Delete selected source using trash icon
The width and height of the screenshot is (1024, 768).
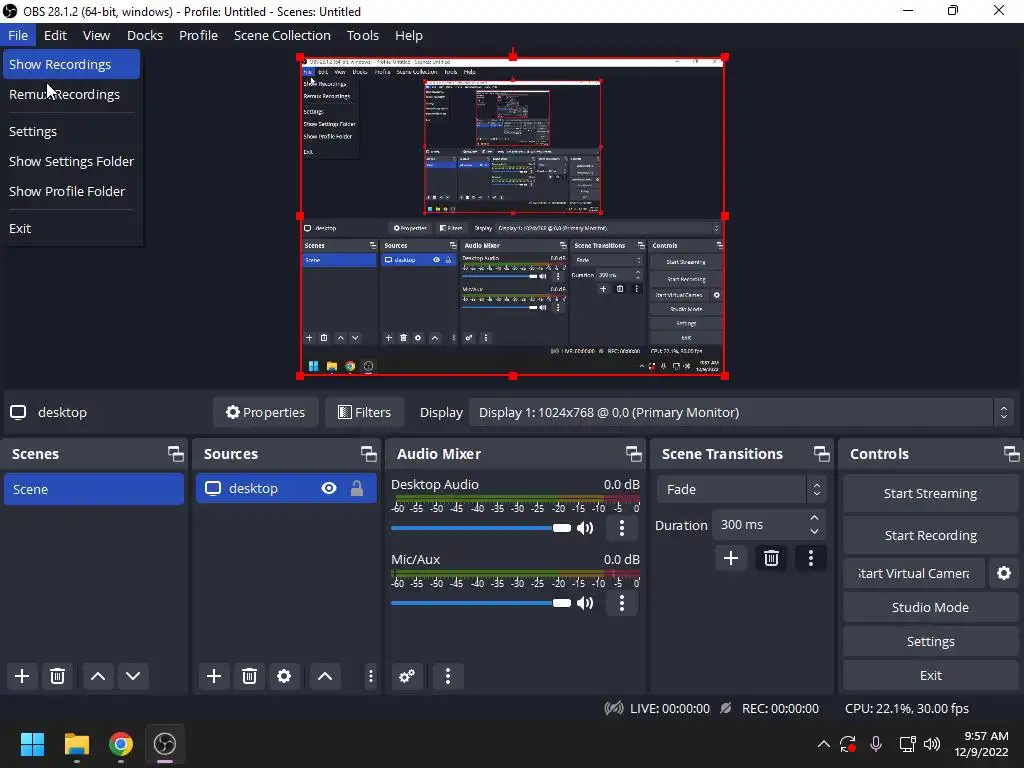(249, 676)
